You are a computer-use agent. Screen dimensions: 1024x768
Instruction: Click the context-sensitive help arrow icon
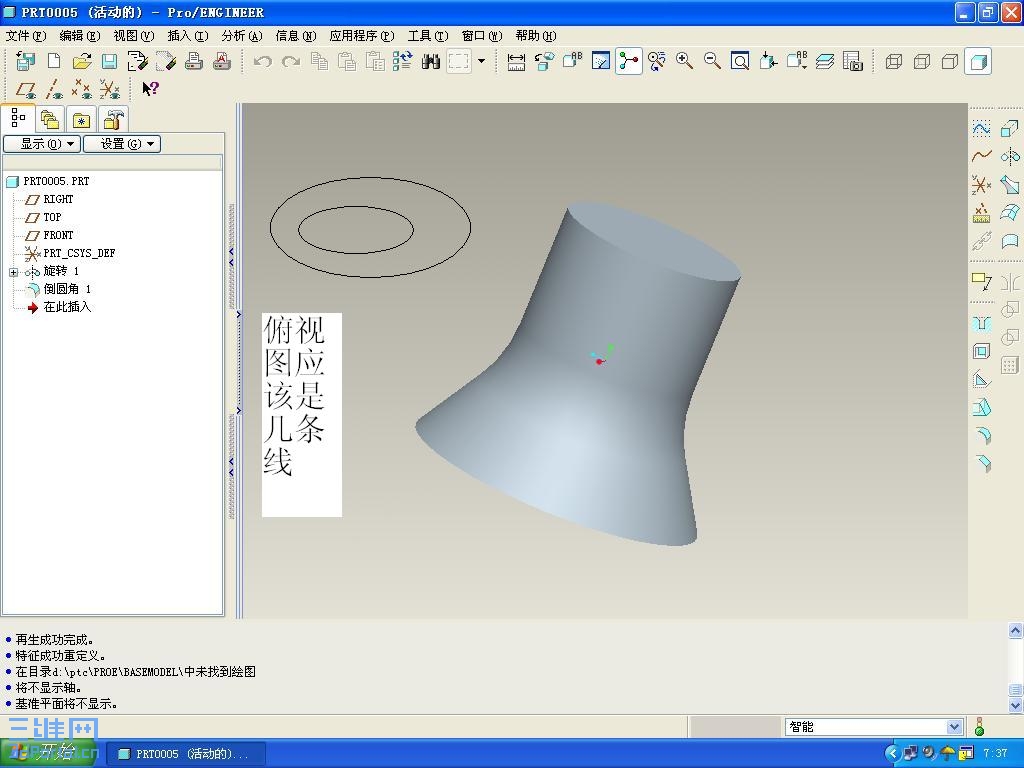pos(150,88)
